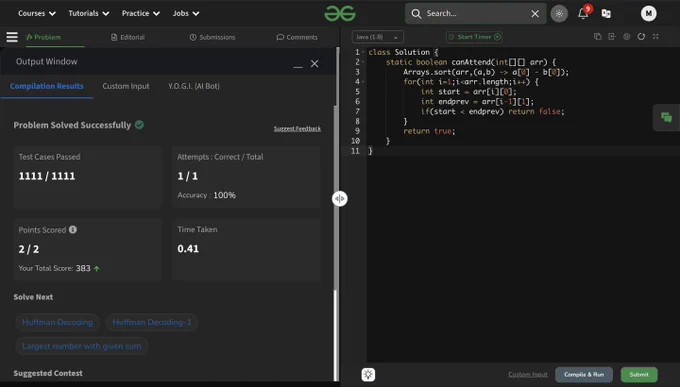Screen dimensions: 680x387
Task: Open the Huffman Decoding-1 problem
Action: (152, 322)
